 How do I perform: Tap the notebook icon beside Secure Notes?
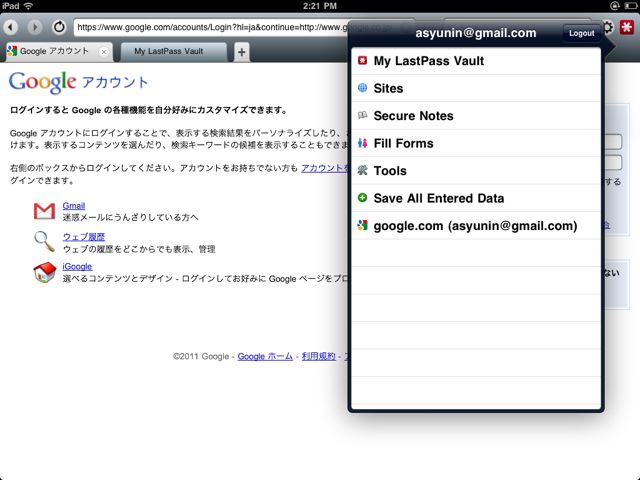click(x=362, y=115)
